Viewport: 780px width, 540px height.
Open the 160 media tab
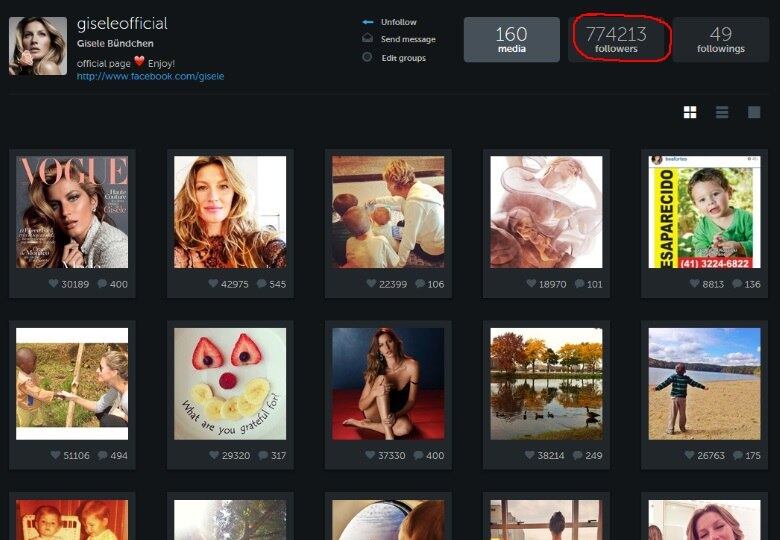click(511, 40)
